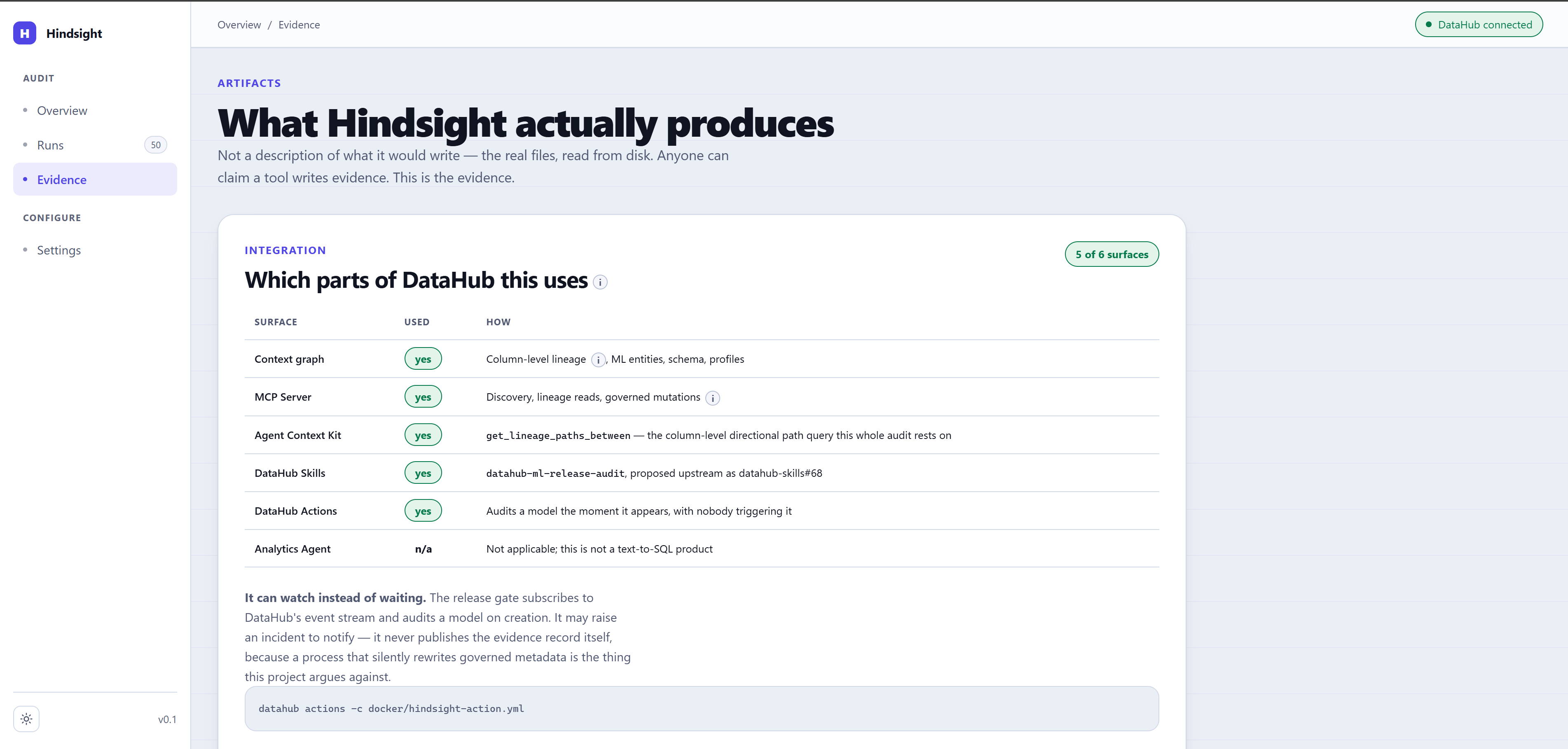
Task: Click info icon after 'Column-level lineage'
Action: pyautogui.click(x=598, y=360)
